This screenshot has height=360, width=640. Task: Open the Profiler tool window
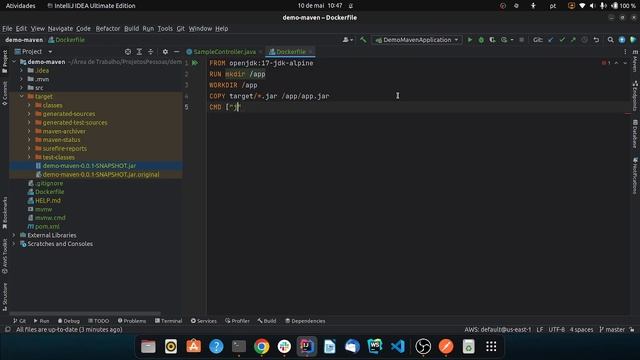237,321
